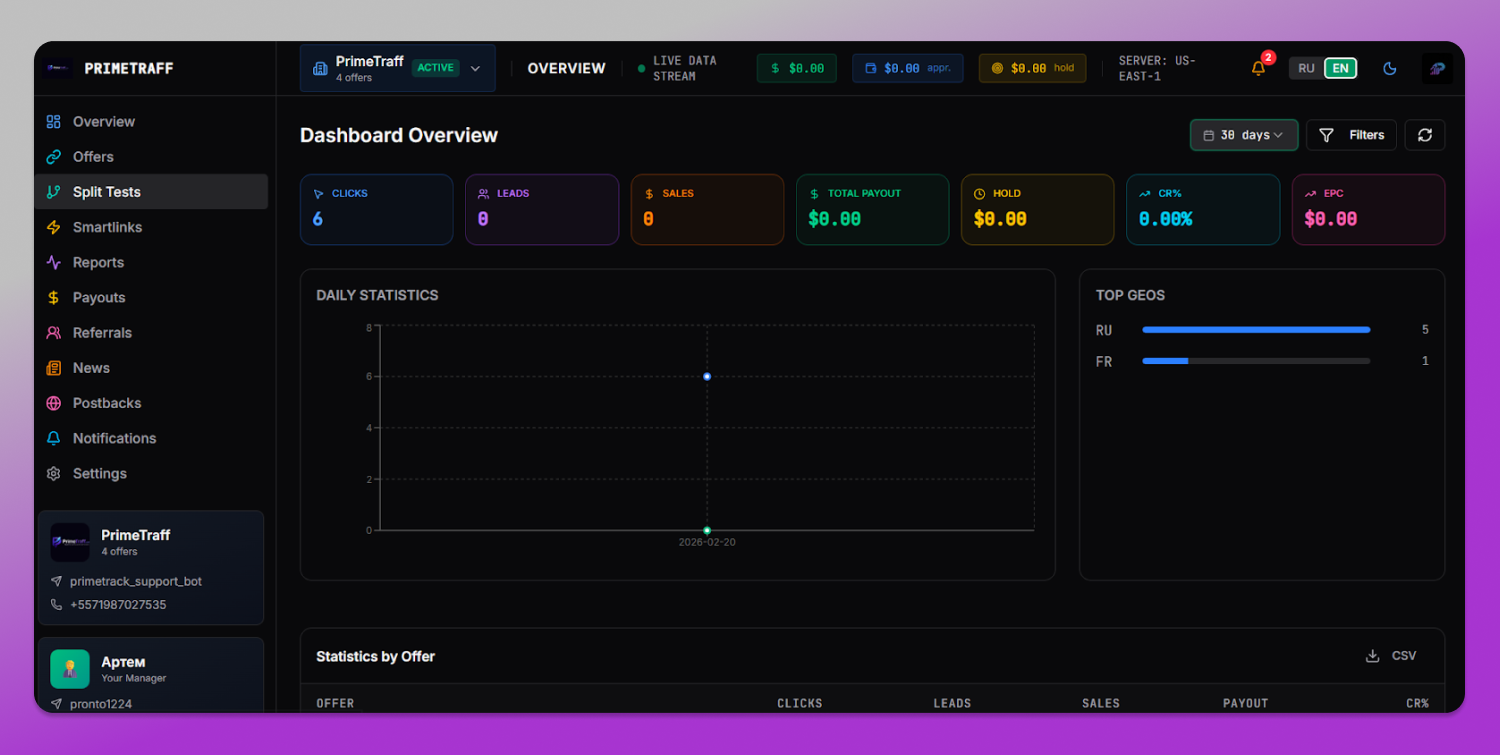Click the Referrals people icon in the sidebar
Image resolution: width=1500 pixels, height=755 pixels.
54,332
